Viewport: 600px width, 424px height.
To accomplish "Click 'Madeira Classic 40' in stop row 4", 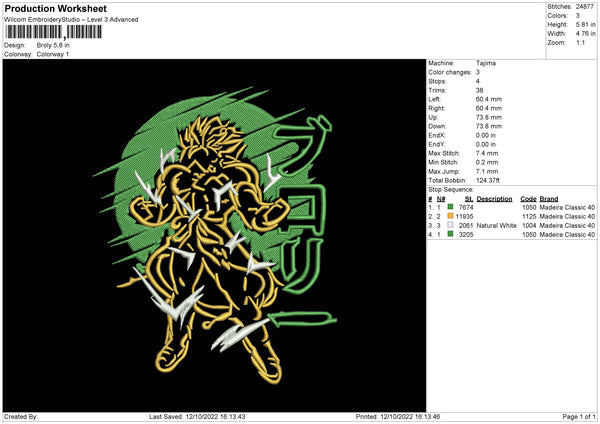I will point(567,235).
